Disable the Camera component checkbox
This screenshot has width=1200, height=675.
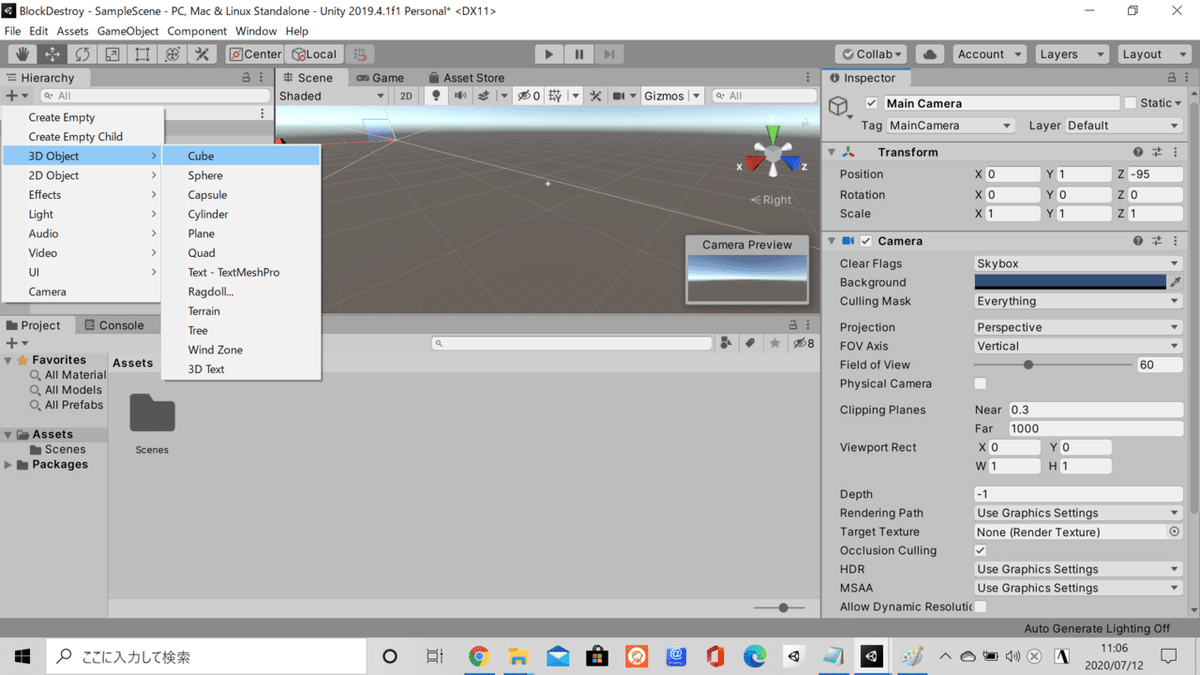[x=866, y=241]
